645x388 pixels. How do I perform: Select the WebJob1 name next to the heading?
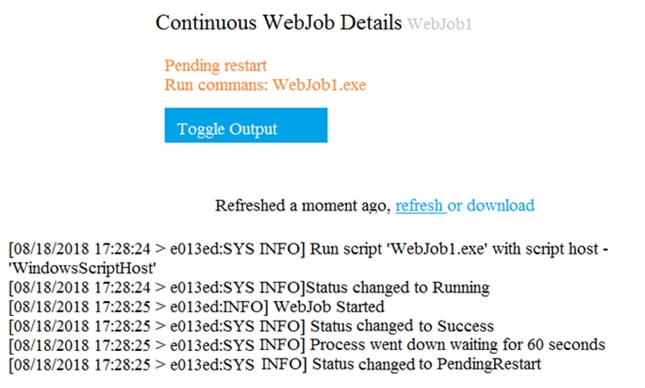(x=439, y=24)
